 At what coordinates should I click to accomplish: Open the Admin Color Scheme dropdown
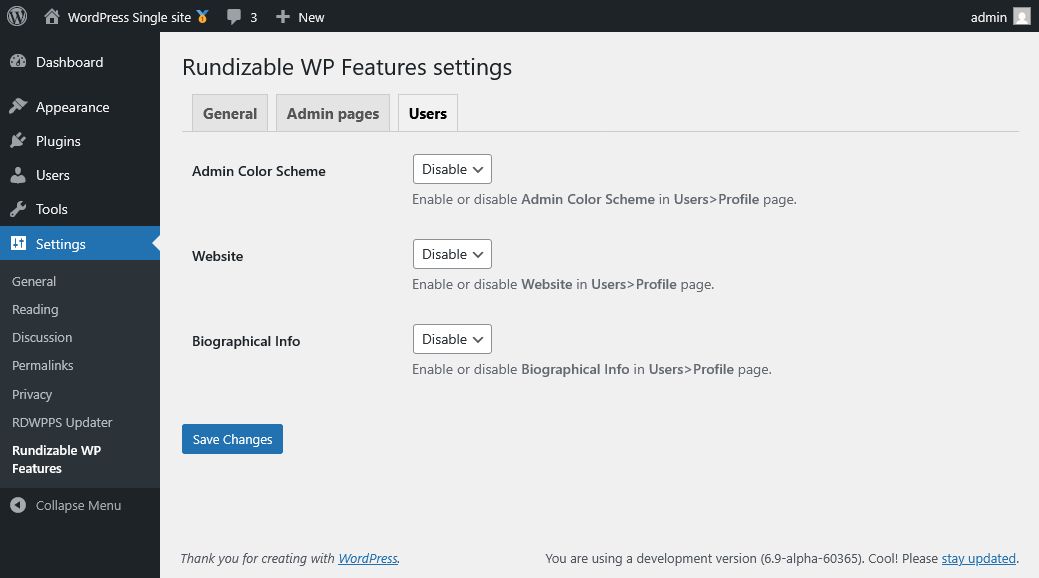point(451,169)
